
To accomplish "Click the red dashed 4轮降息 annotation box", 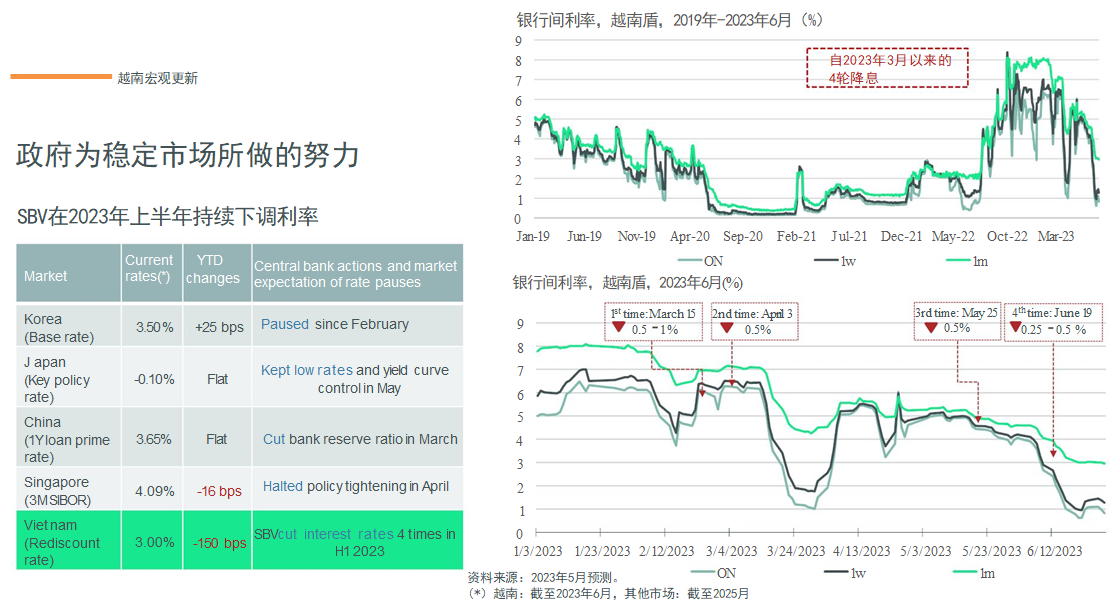I will point(888,68).
